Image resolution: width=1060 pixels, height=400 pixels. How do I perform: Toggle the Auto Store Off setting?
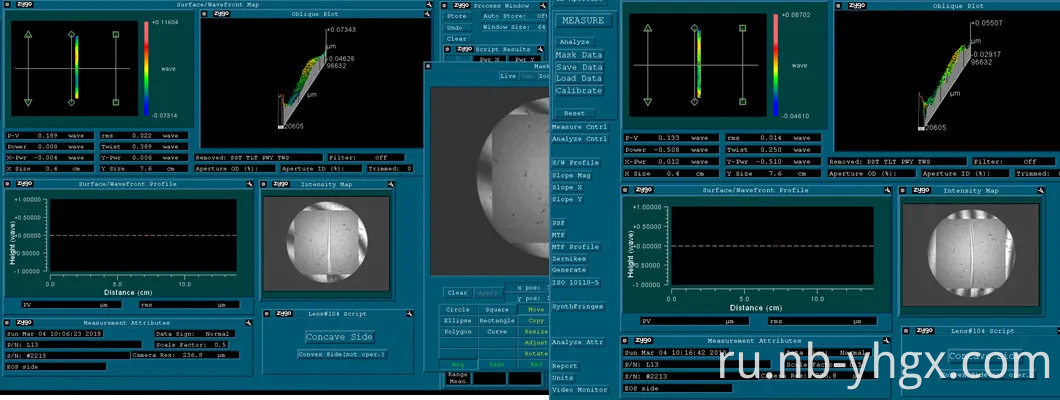point(541,16)
